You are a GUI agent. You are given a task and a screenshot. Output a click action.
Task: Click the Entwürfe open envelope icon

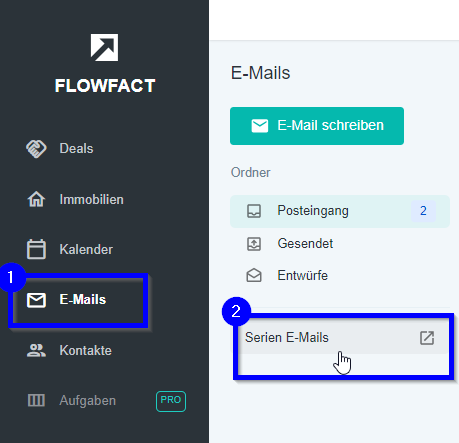coord(254,275)
